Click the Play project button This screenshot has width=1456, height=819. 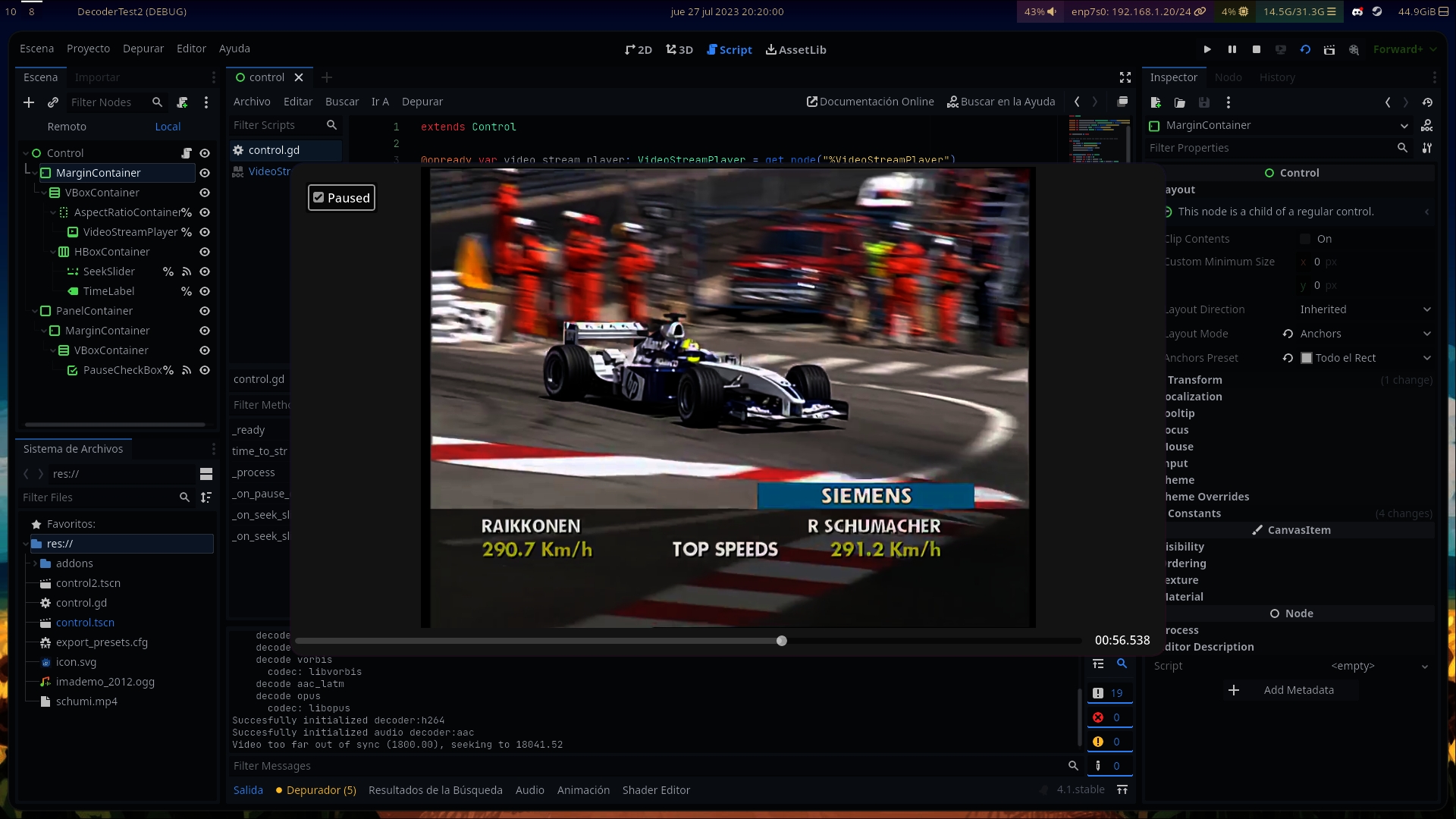click(x=1207, y=49)
